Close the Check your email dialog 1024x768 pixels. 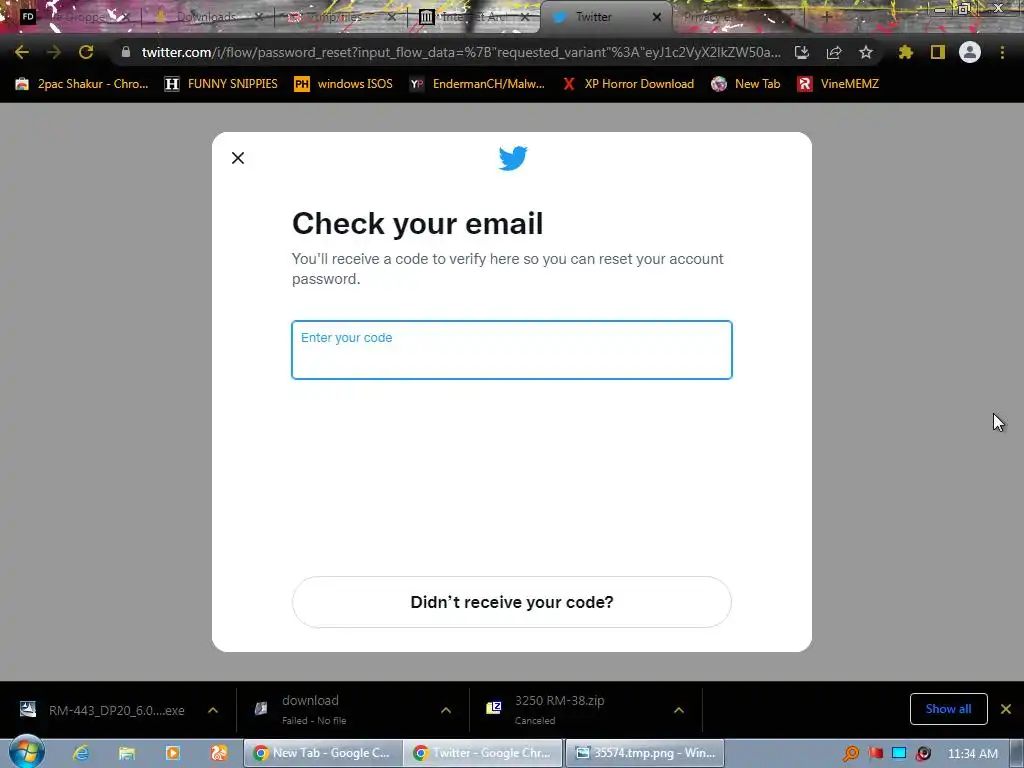click(238, 158)
